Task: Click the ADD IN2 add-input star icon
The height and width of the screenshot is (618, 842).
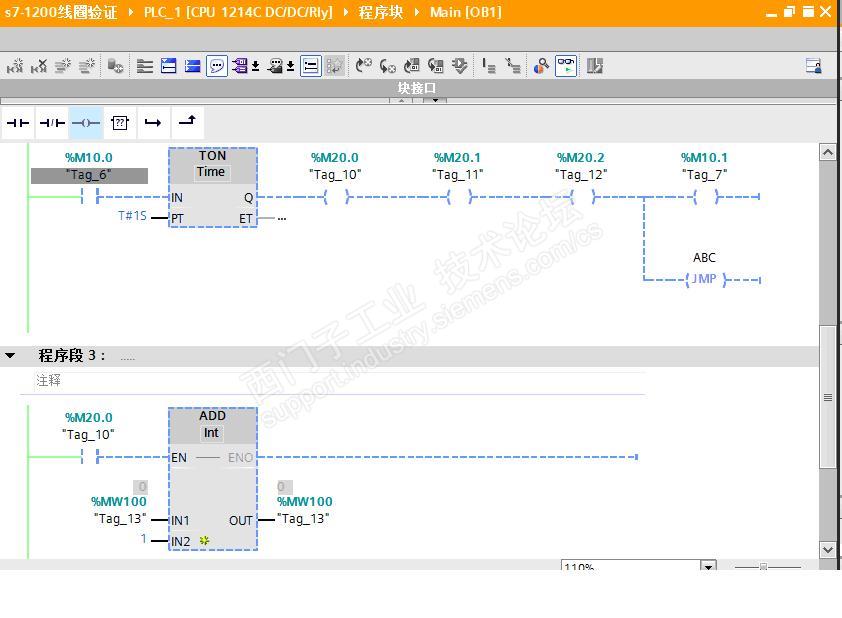Action: [204, 541]
